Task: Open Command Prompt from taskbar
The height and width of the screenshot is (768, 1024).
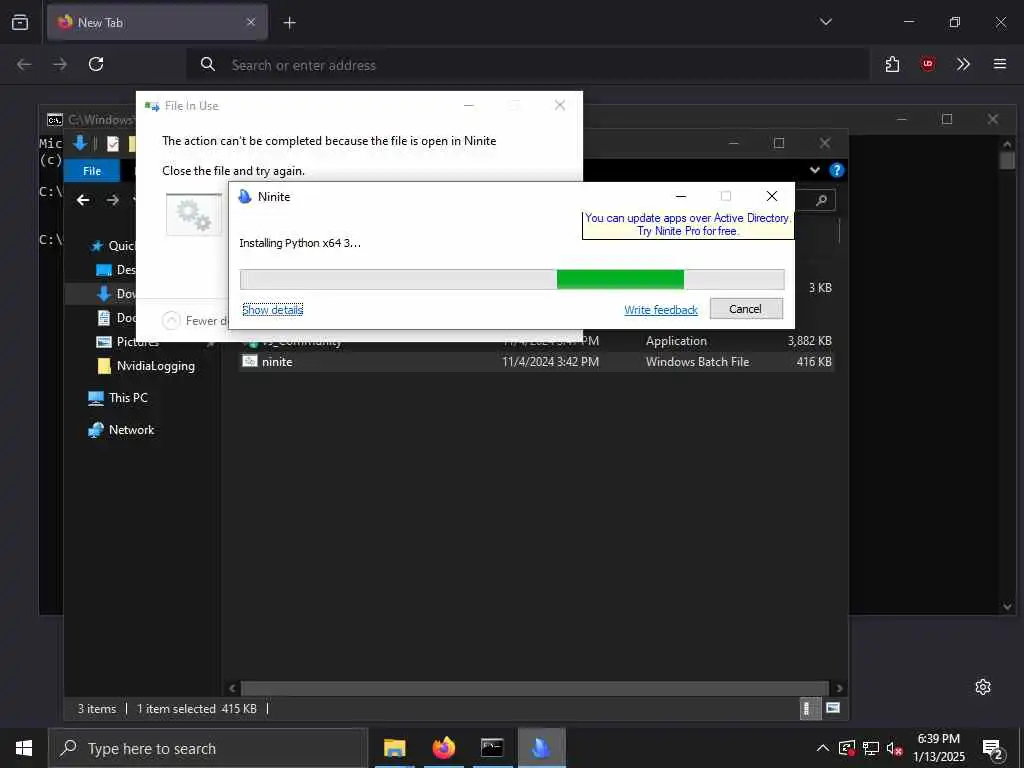Action: point(492,748)
